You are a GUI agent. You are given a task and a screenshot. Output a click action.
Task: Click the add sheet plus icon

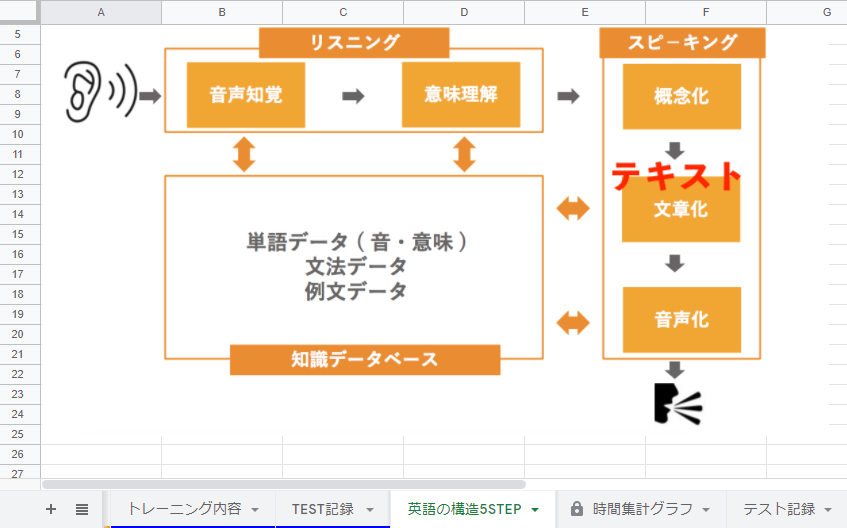51,509
